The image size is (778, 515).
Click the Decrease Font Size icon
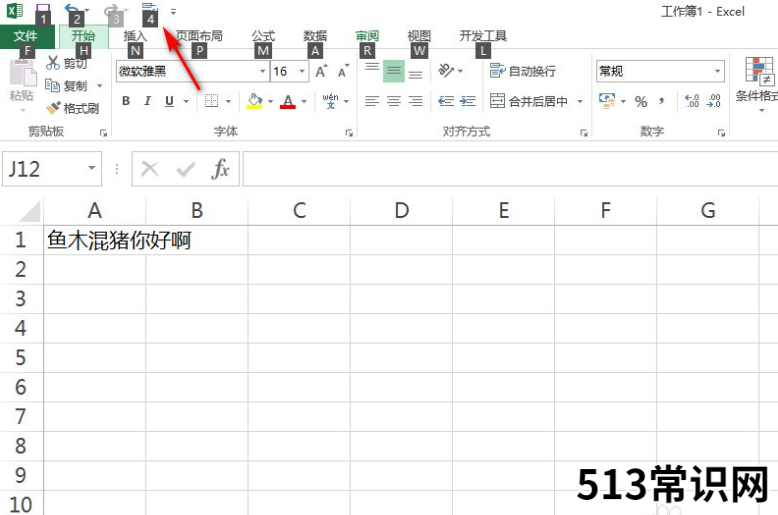tap(343, 71)
